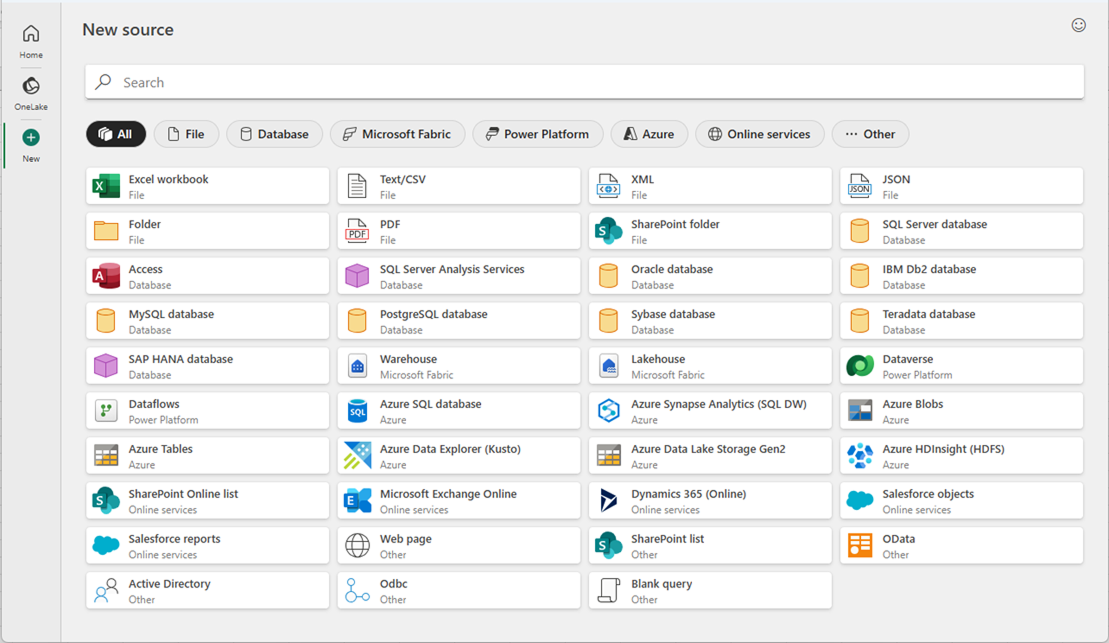Viewport: 1109px width, 643px height.
Task: Switch to Microsoft Fabric filter
Action: (x=397, y=134)
